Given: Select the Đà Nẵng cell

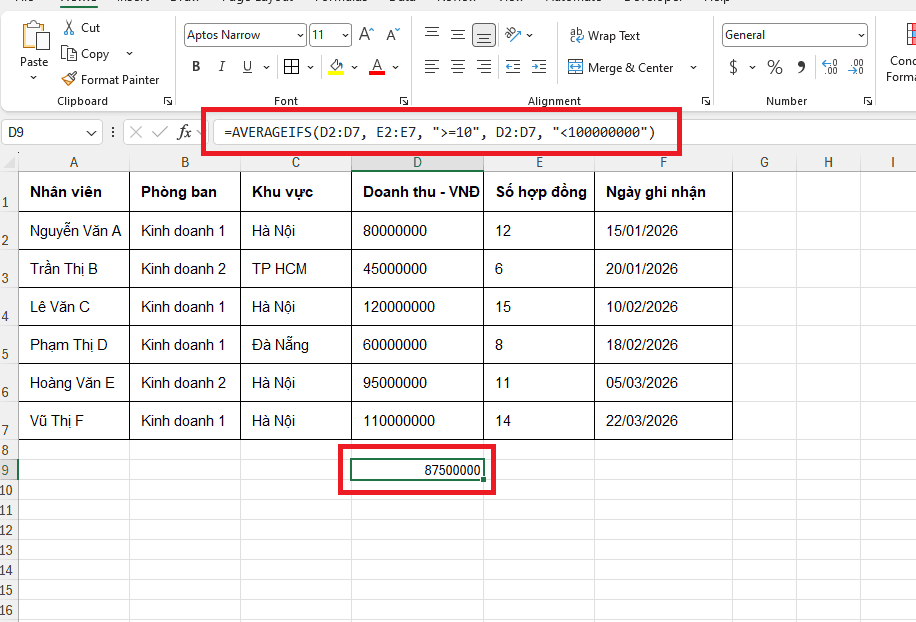Looking at the screenshot, I should 296,345.
